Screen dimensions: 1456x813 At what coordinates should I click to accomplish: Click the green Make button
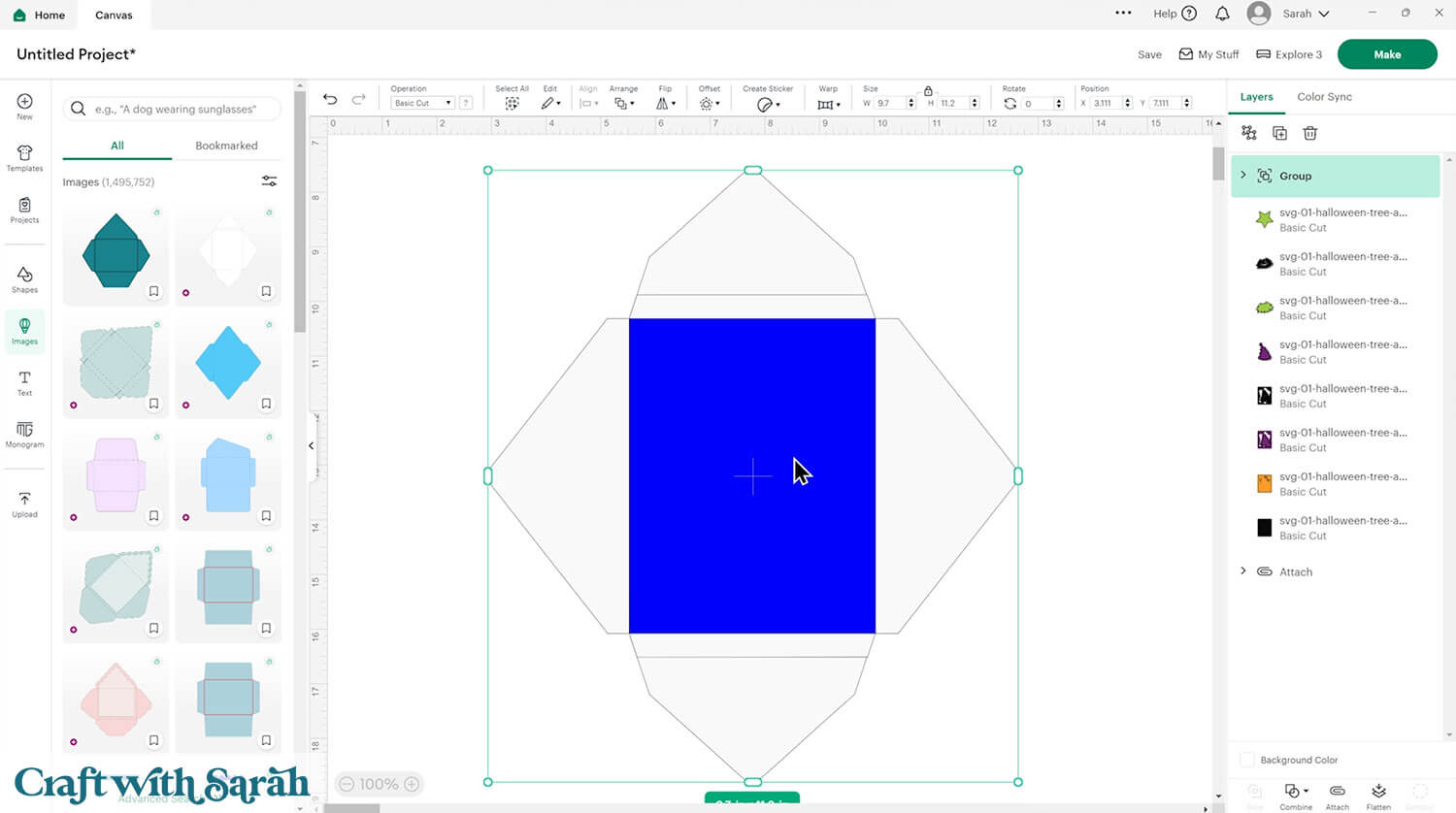pyautogui.click(x=1387, y=54)
